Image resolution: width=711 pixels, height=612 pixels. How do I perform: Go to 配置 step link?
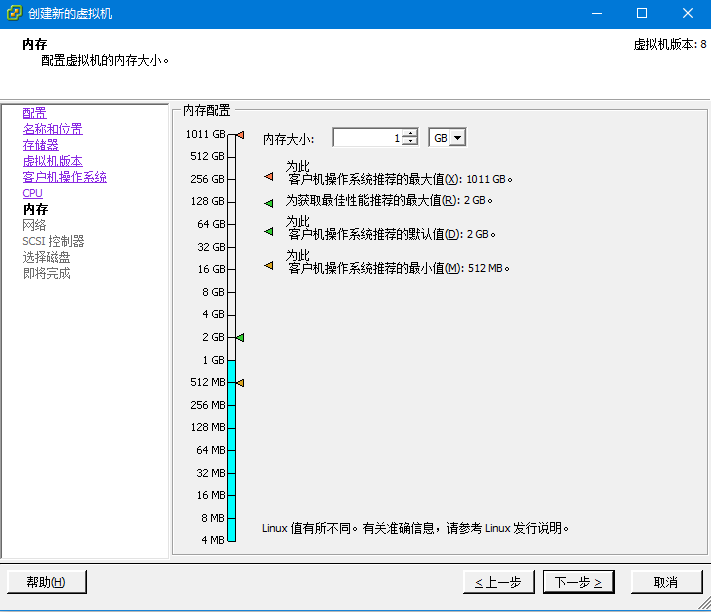click(34, 113)
